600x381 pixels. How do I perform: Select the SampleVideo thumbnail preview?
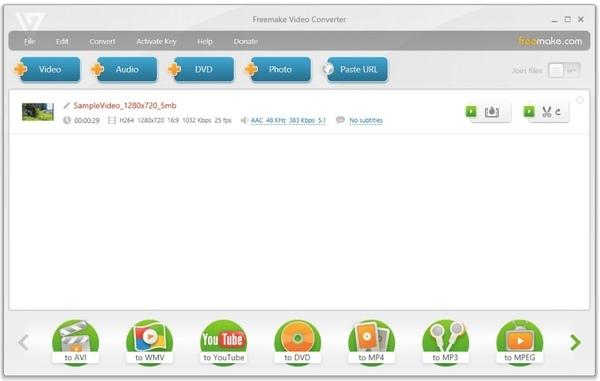[38, 112]
